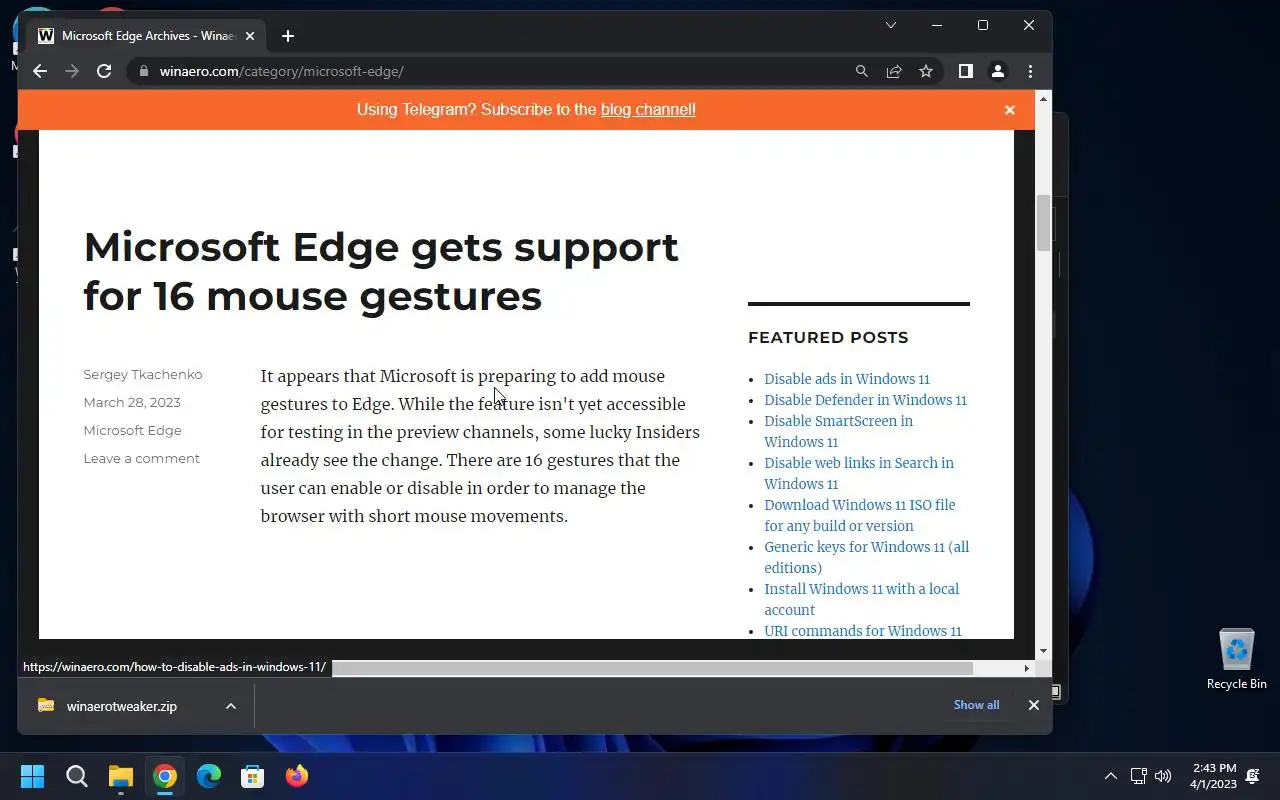This screenshot has height=800, width=1280.
Task: Select the Recycle Bin desktop icon
Action: (x=1237, y=659)
